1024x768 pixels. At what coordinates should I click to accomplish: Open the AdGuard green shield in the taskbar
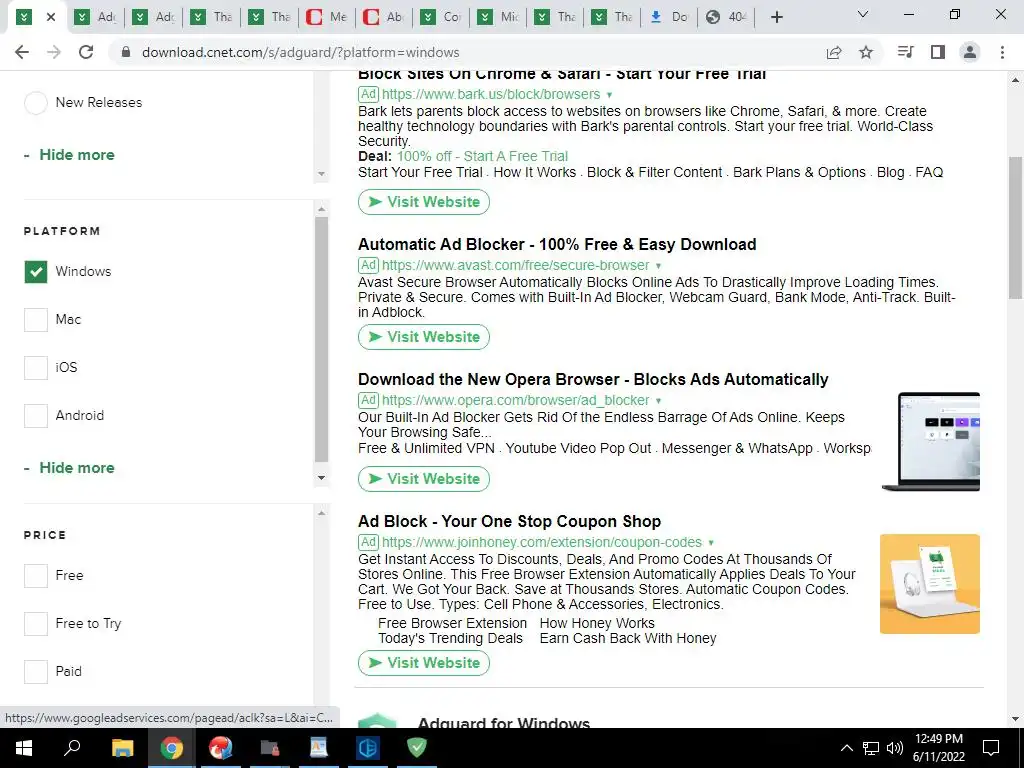(x=417, y=748)
